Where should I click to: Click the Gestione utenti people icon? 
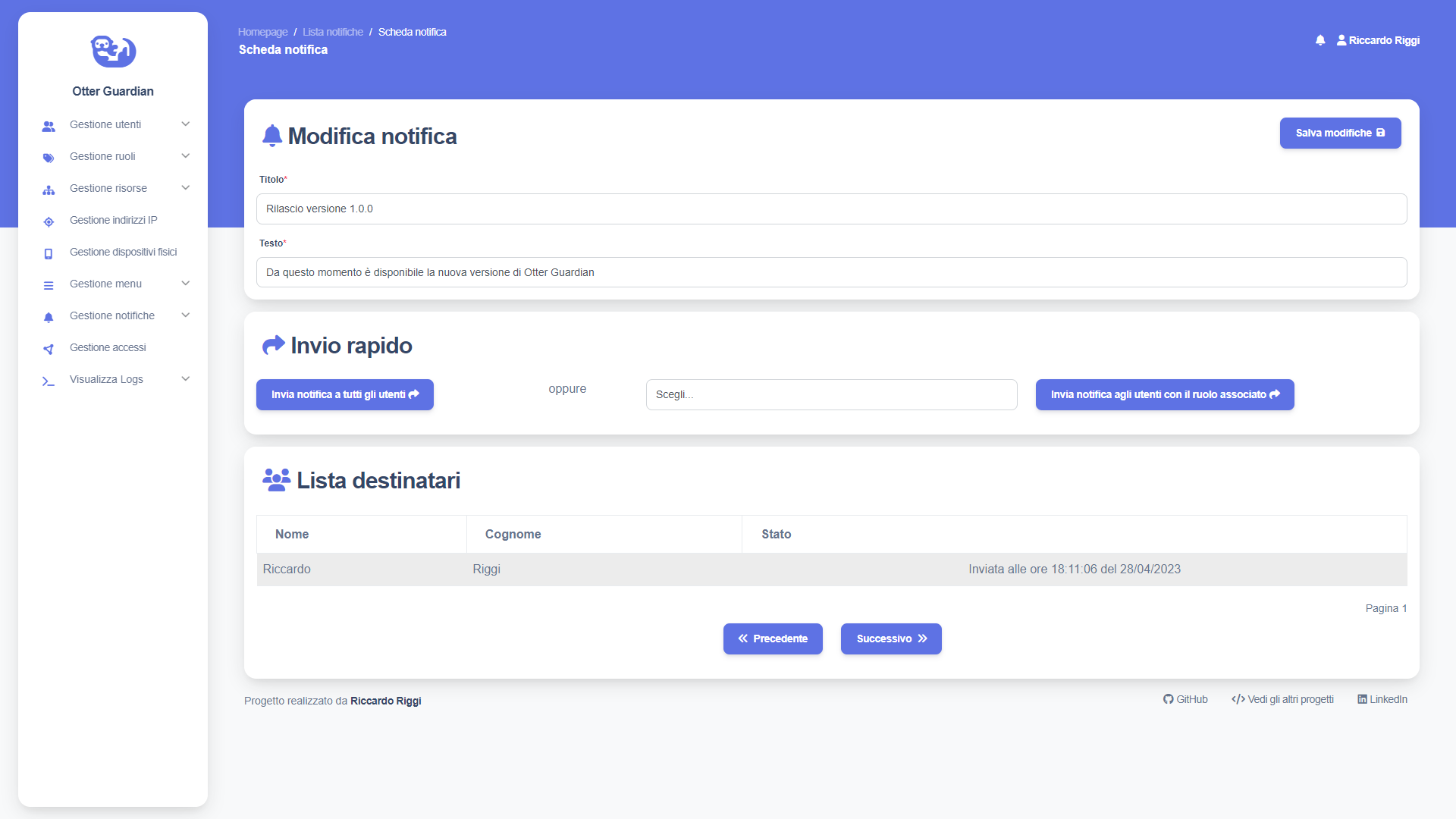click(x=49, y=126)
